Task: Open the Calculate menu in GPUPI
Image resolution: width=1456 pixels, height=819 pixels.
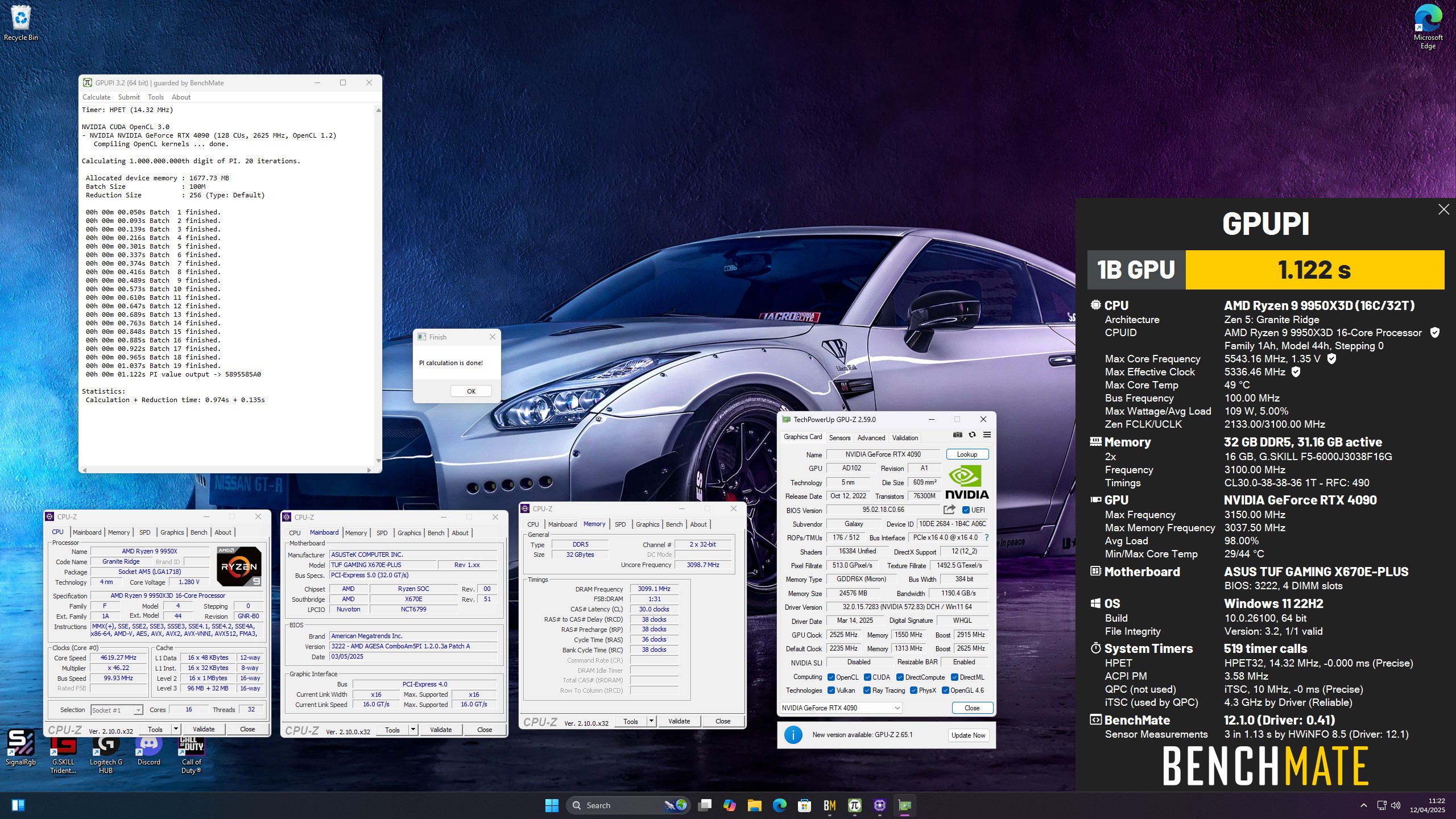Action: point(96,97)
